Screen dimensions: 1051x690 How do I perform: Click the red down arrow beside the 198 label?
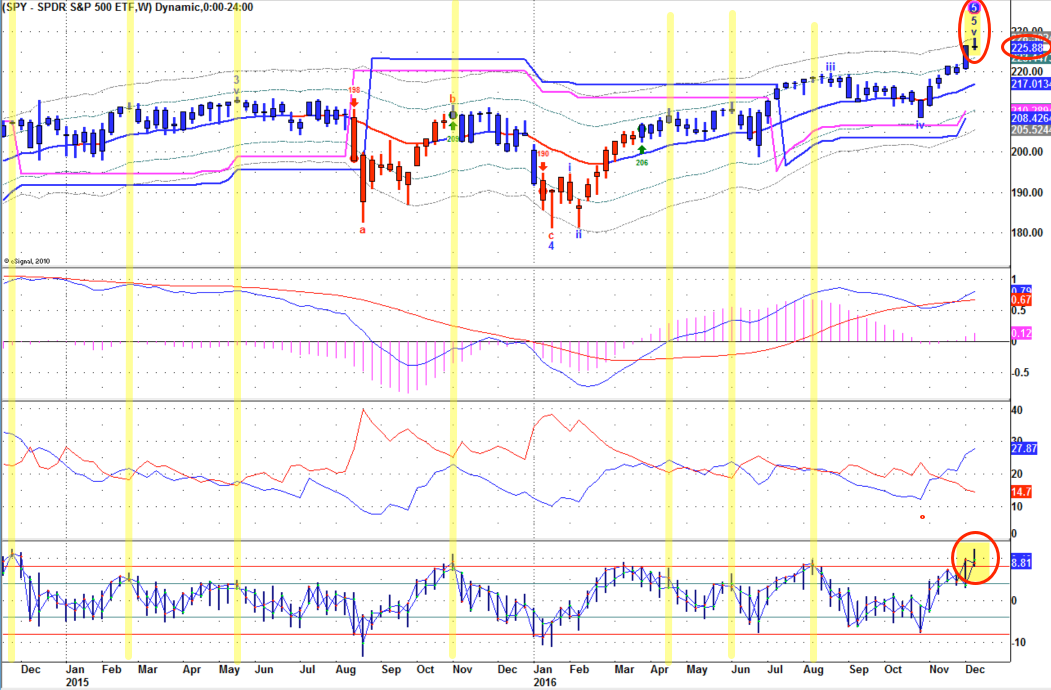point(354,103)
